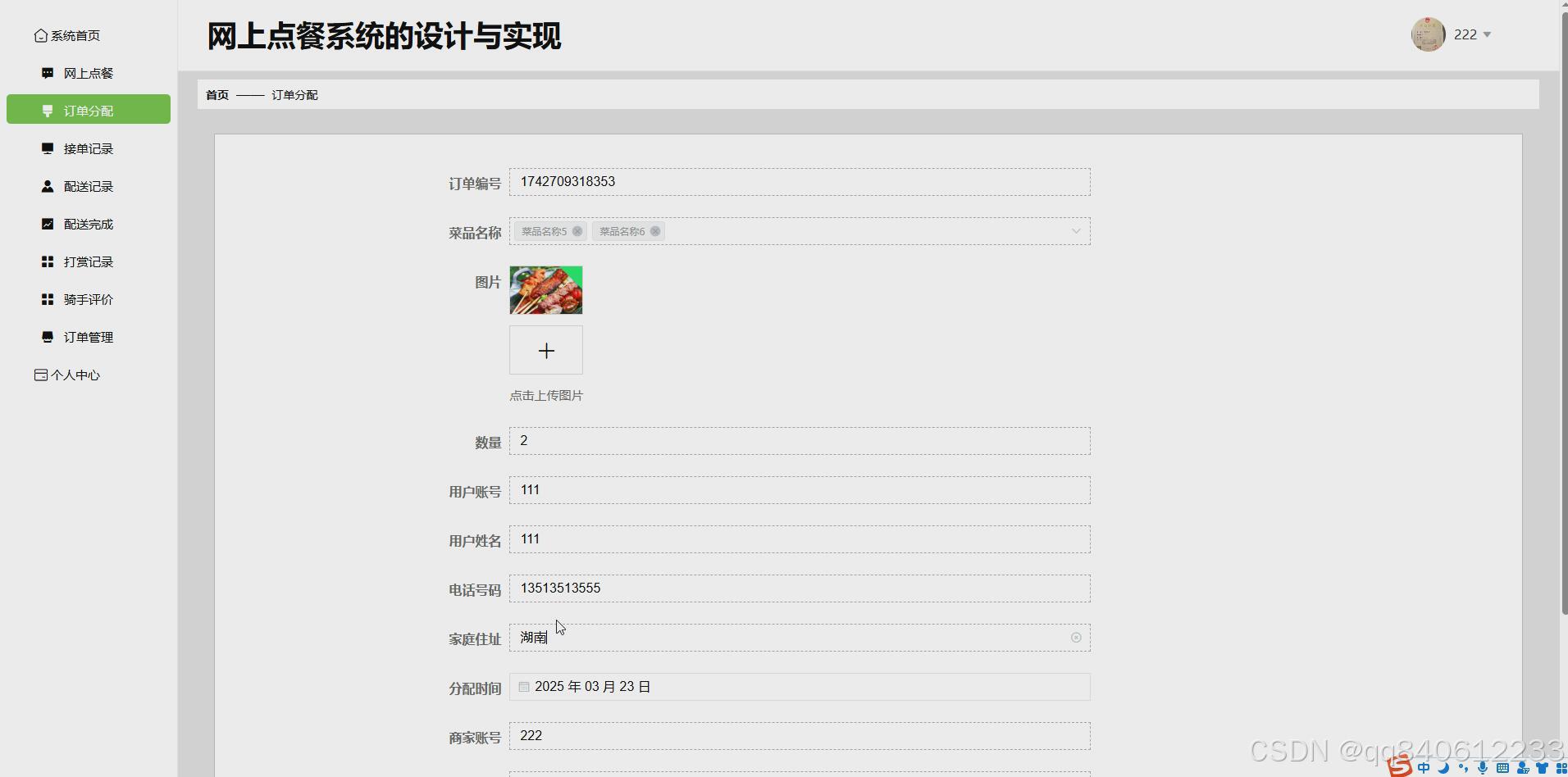Remove the 菜品名称5 tag with its x

(x=577, y=231)
